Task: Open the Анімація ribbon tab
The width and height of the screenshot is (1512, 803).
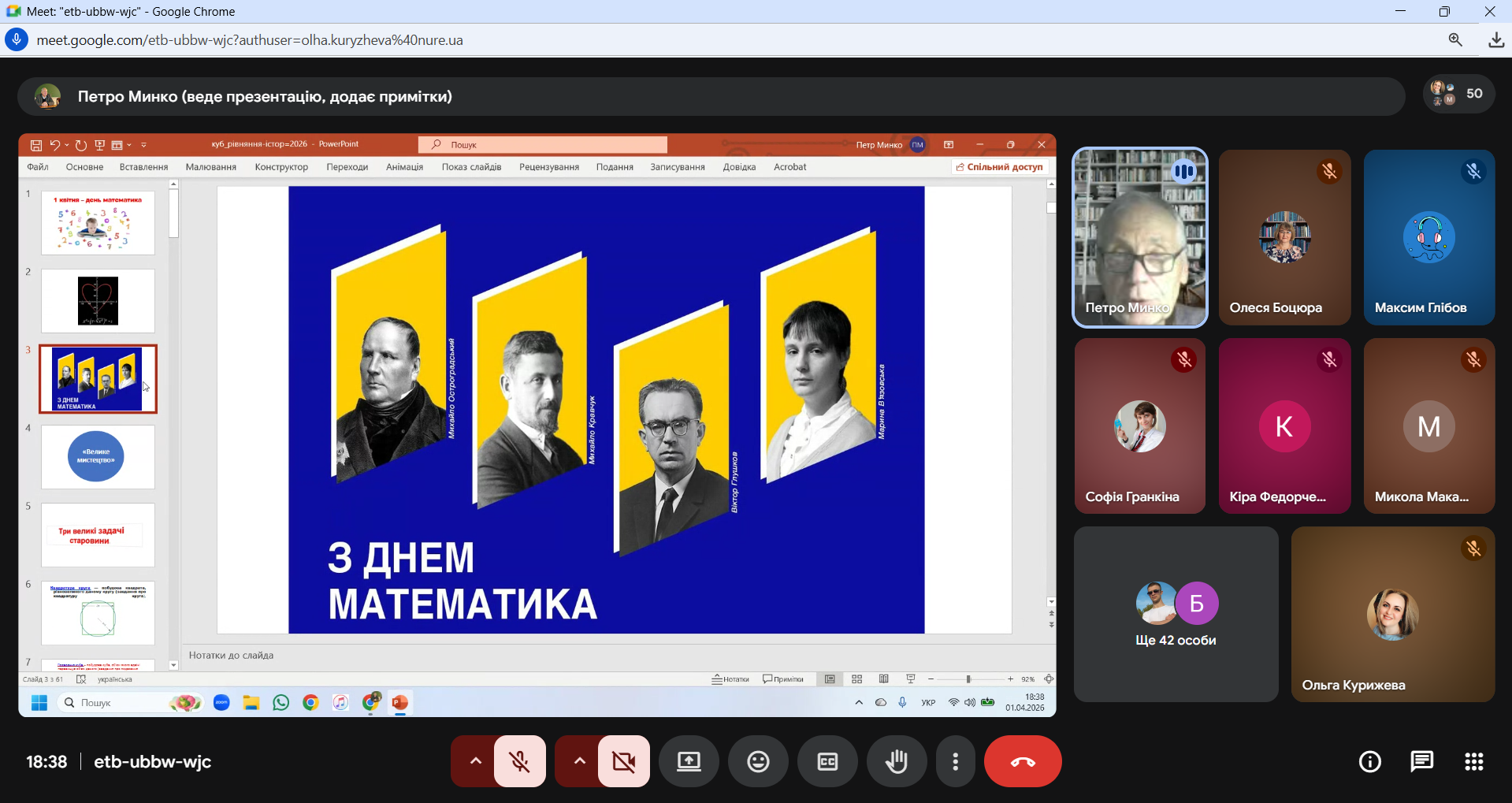Action: [404, 167]
